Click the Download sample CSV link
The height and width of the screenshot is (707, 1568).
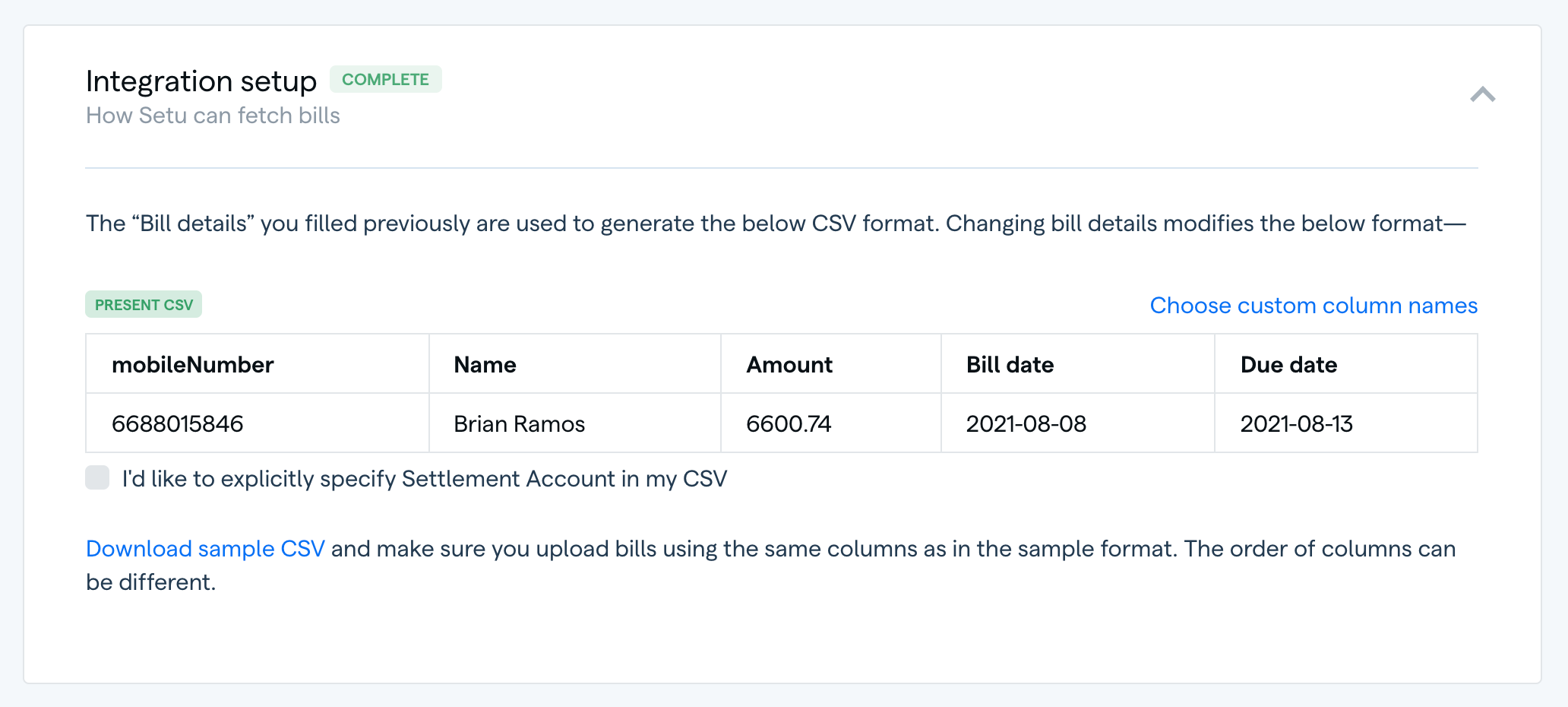[x=205, y=548]
